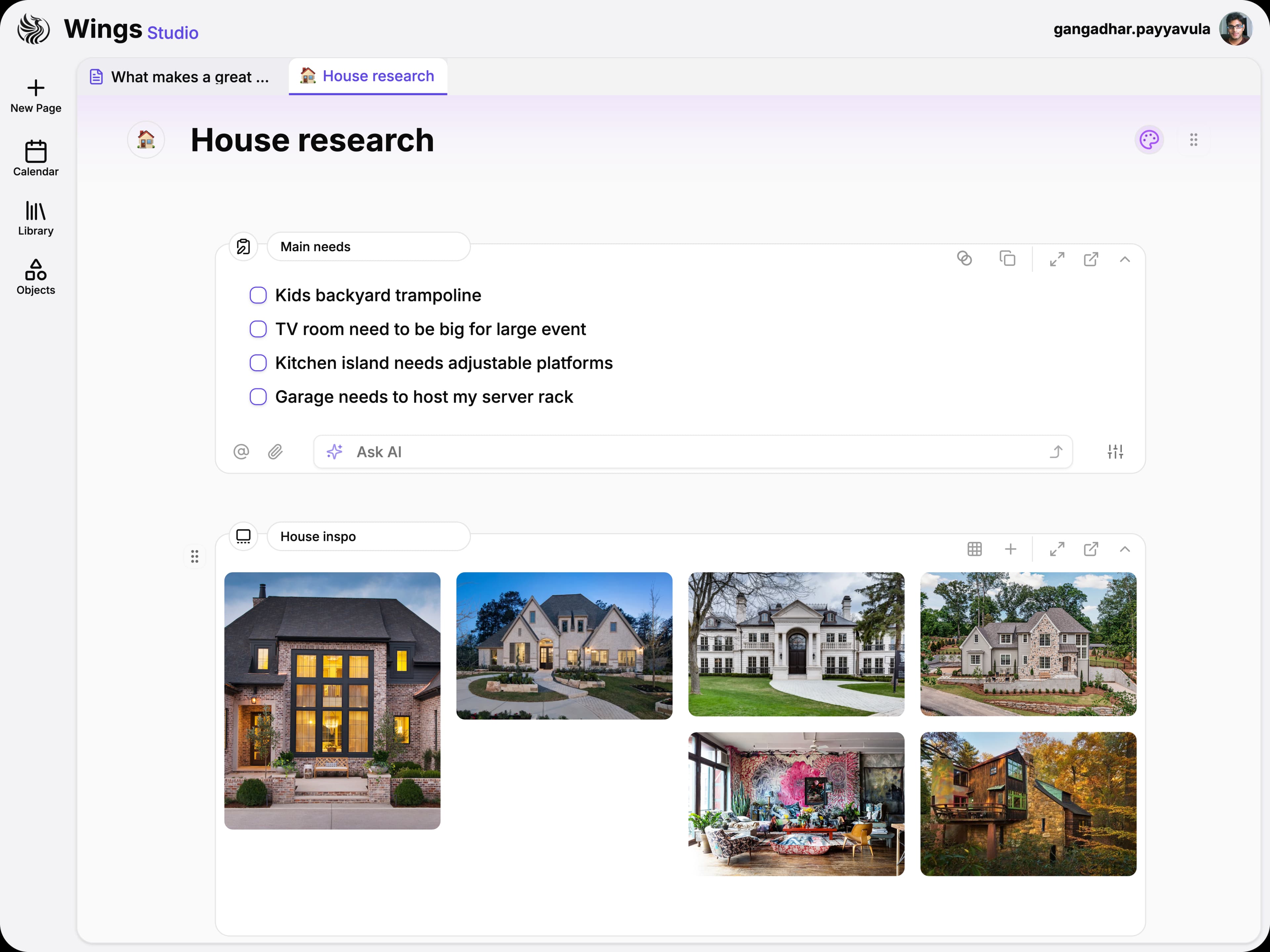Mark Kitchen island needs adjustable platforms done
Image resolution: width=1270 pixels, height=952 pixels.
258,363
